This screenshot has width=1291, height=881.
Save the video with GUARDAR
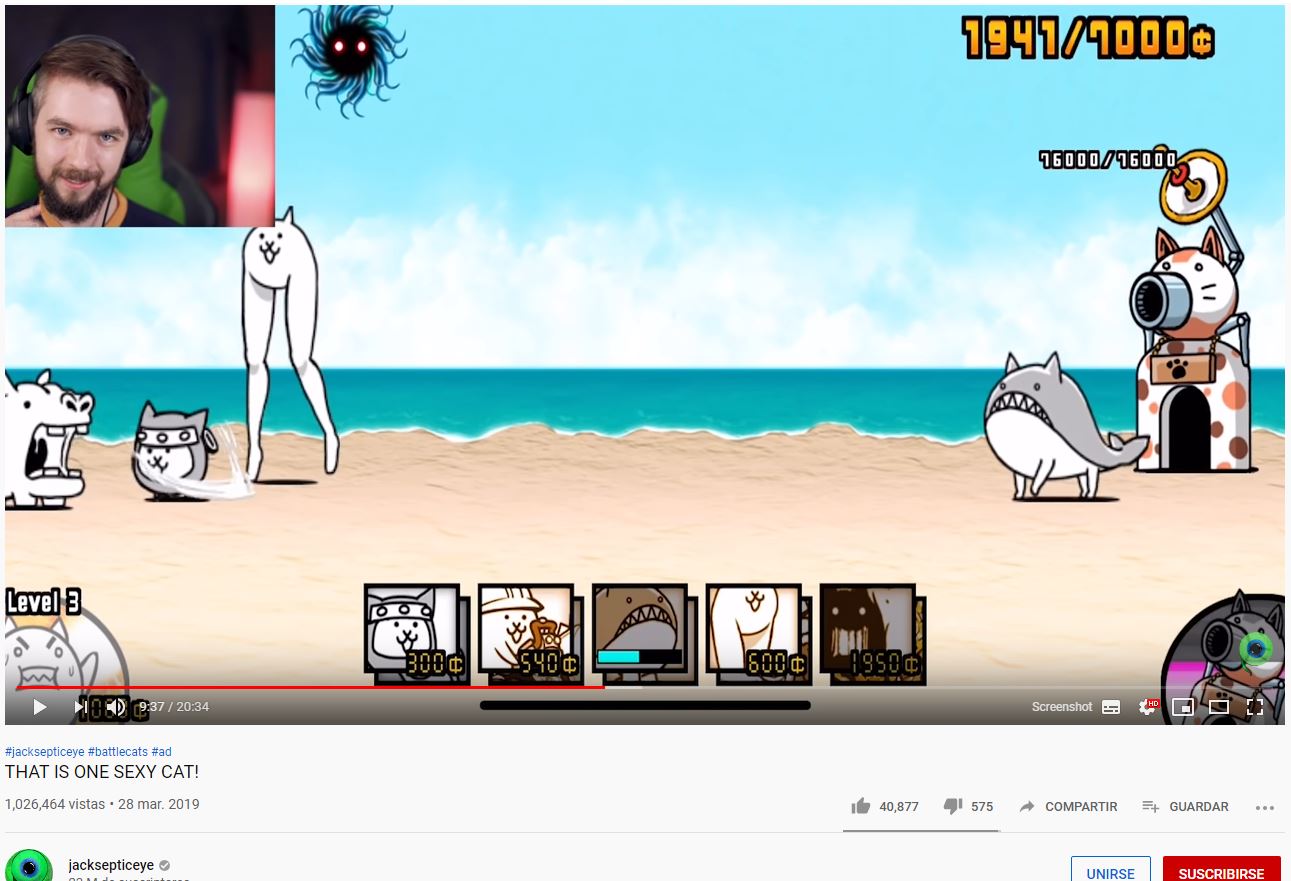pyautogui.click(x=1185, y=806)
